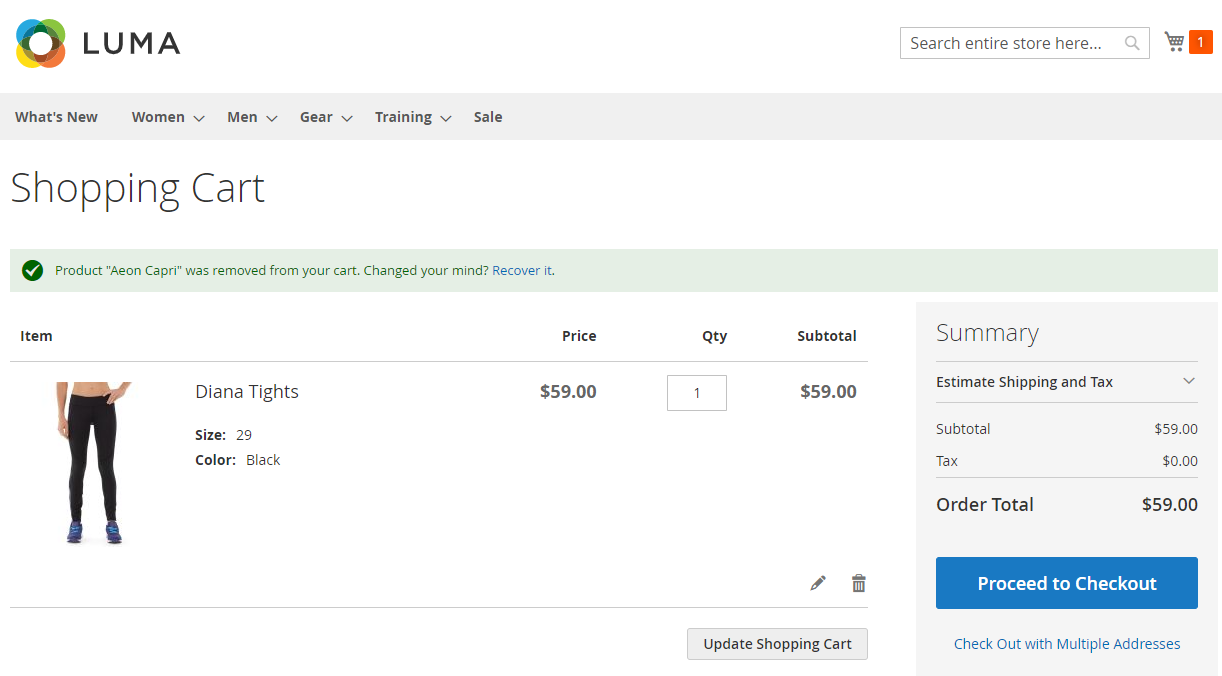Click the Diana Tights quantity field

tap(697, 393)
